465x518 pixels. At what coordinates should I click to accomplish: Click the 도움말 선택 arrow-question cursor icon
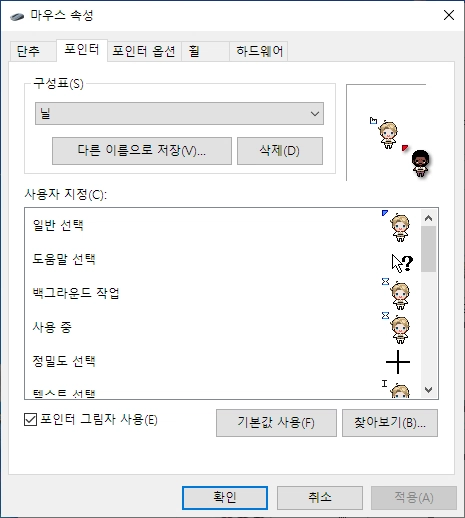(x=402, y=263)
